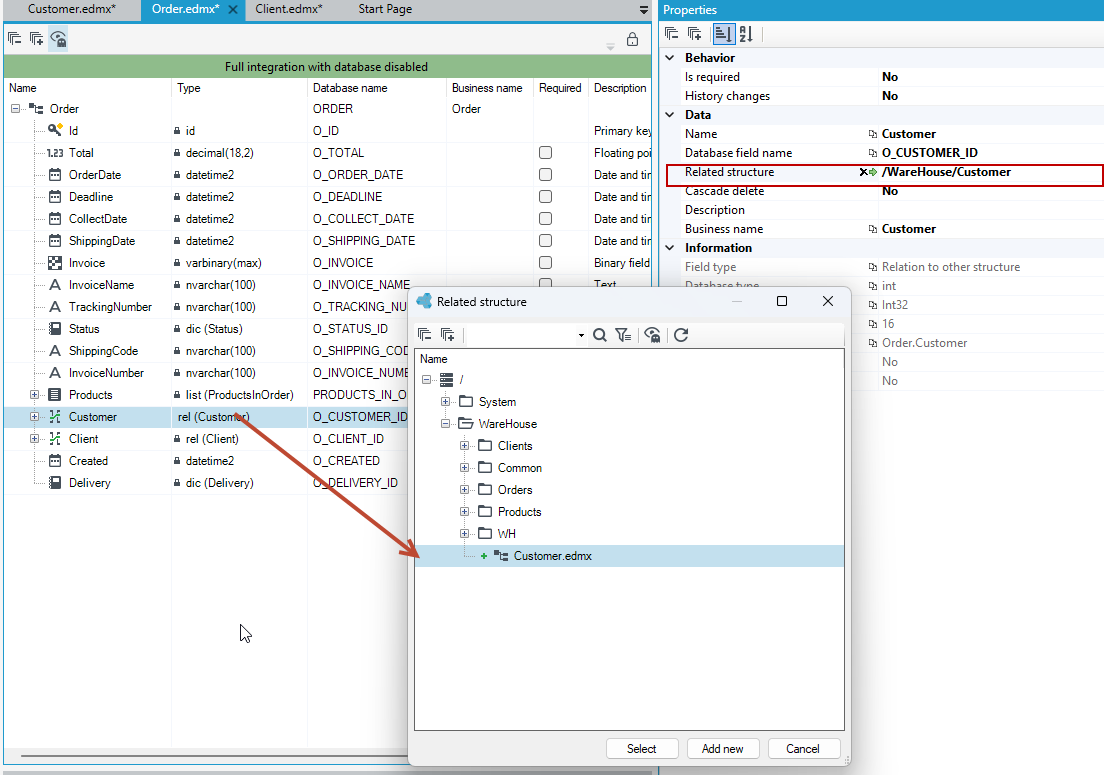Open the search dropdown in Related structure dialog

coord(581,336)
